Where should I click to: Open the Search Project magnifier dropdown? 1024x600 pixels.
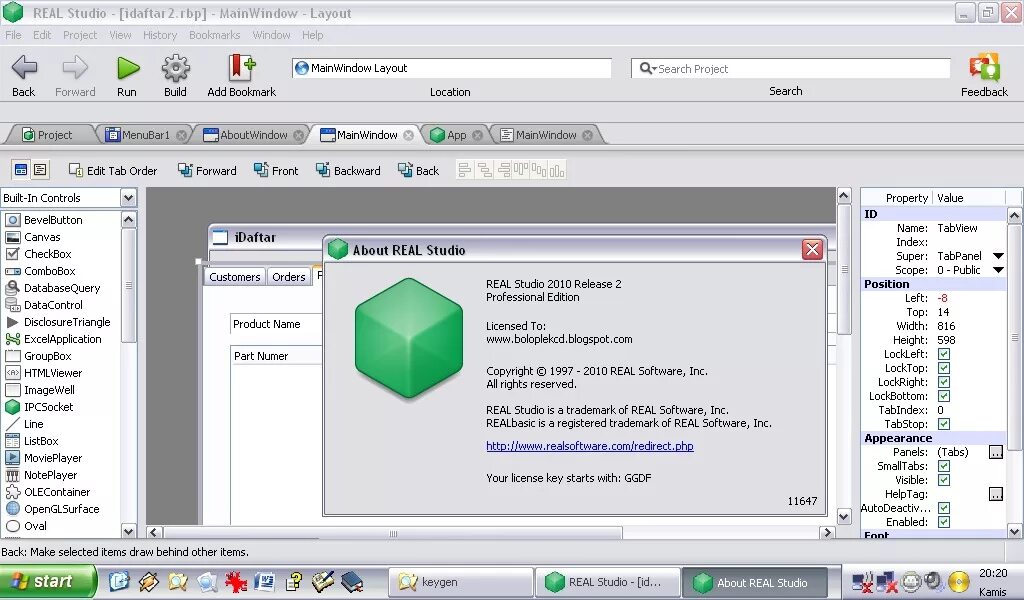(647, 68)
